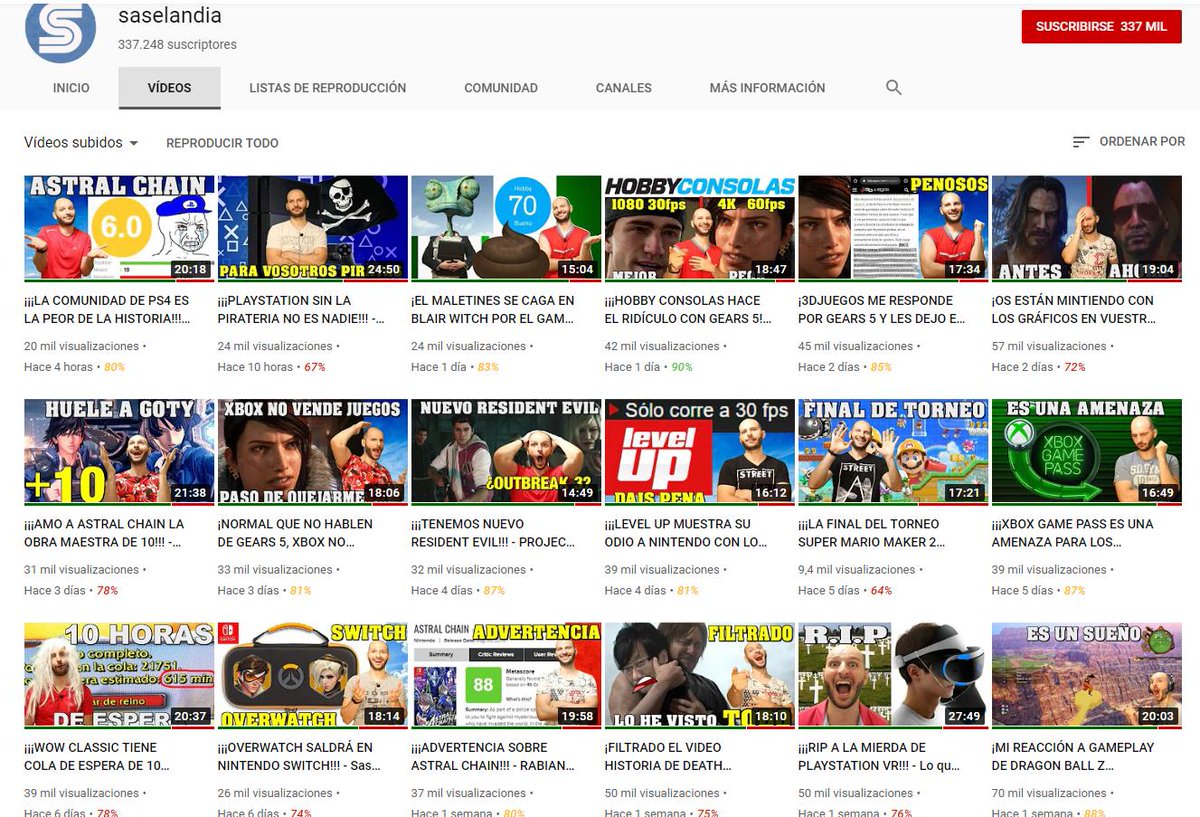Click title OVERWATCH SALDRÁ EN NINTENDO SWITCH
Image resolution: width=1200 pixels, height=817 pixels.
point(297,756)
